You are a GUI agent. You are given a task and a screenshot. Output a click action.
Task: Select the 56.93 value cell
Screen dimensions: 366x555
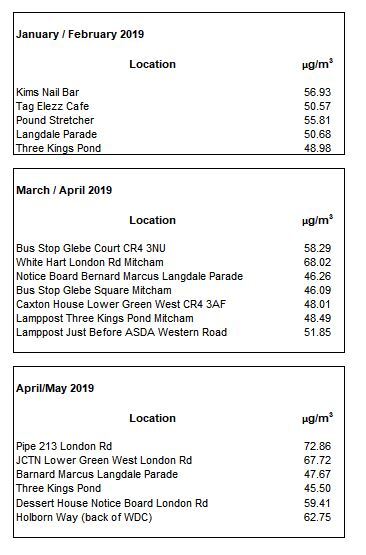(x=318, y=92)
